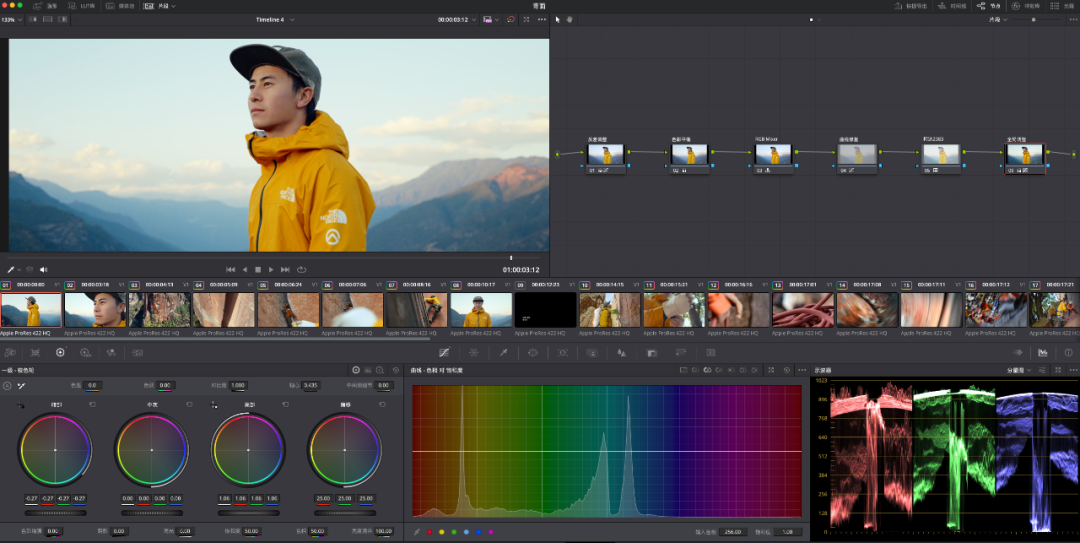This screenshot has width=1080, height=543.
Task: Select clip 09 black thumbnail
Action: coord(545,309)
